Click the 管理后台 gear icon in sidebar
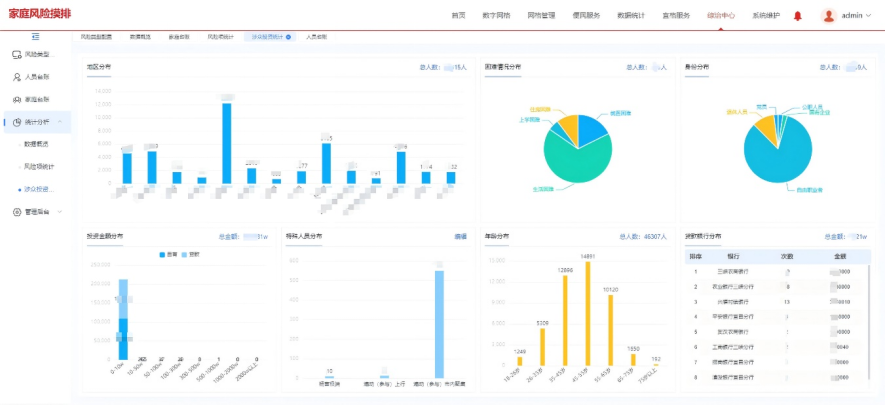This screenshot has height=406, width=885. point(16,212)
